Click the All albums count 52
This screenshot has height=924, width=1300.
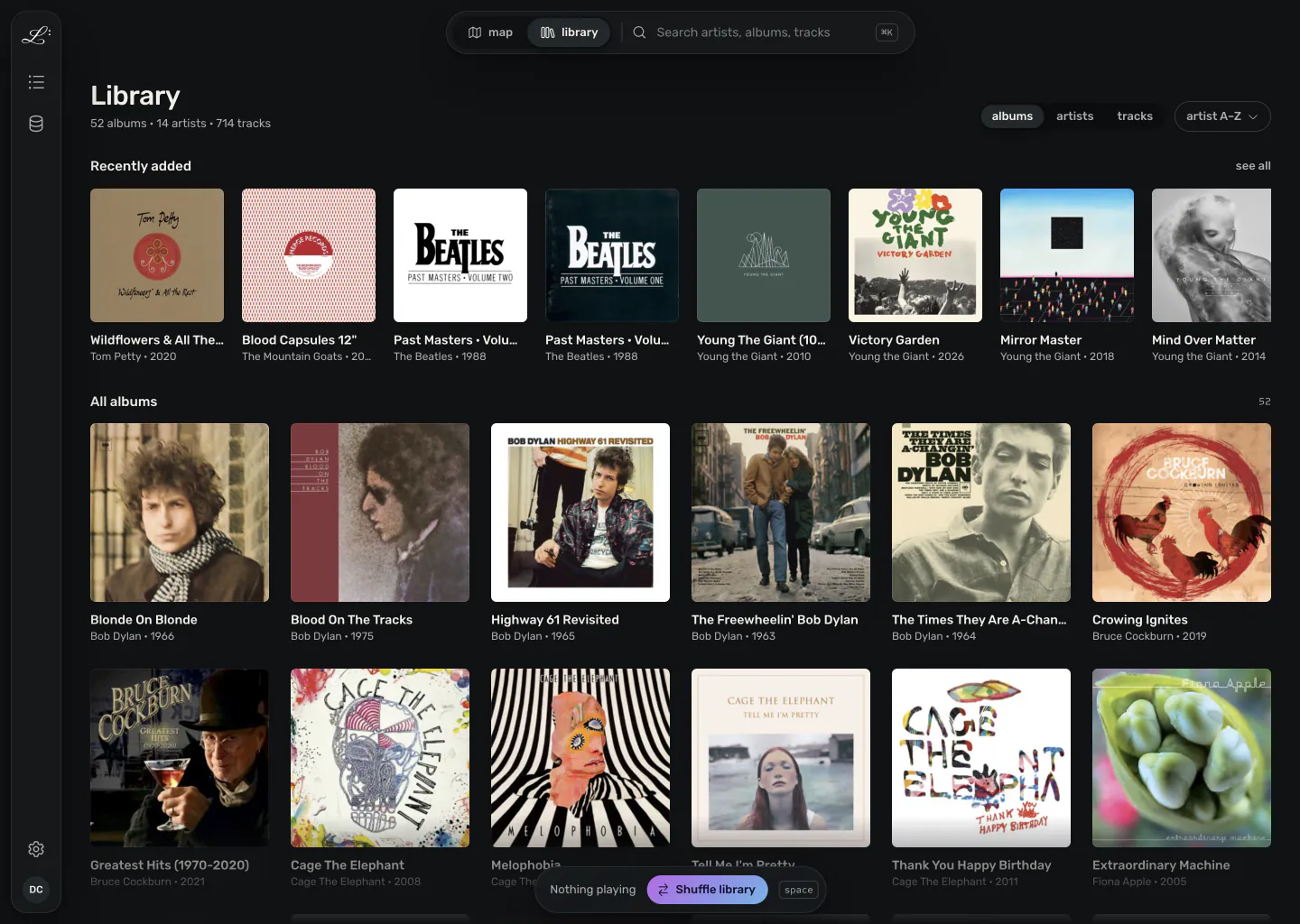point(1265,402)
